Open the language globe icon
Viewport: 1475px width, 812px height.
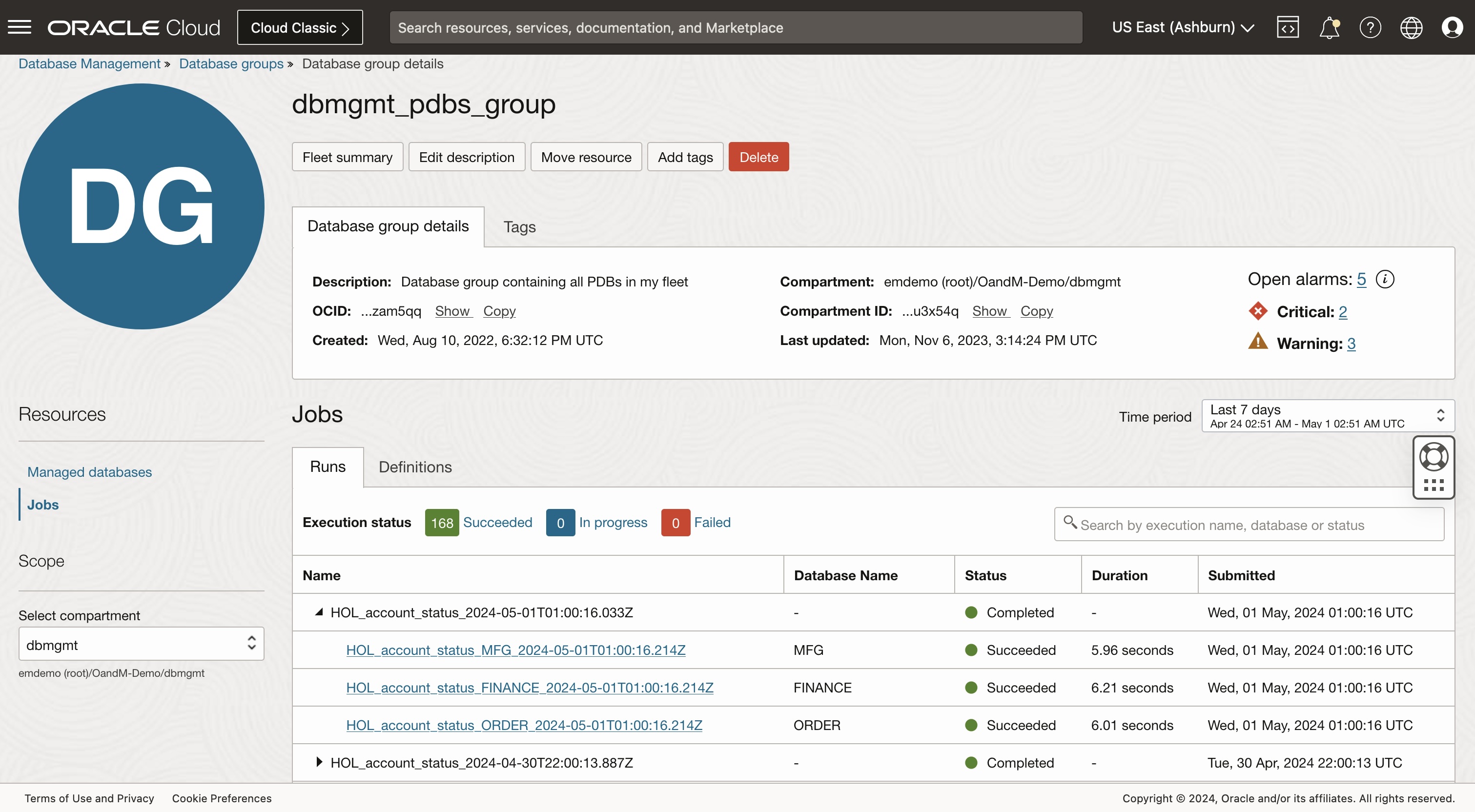[x=1411, y=27]
